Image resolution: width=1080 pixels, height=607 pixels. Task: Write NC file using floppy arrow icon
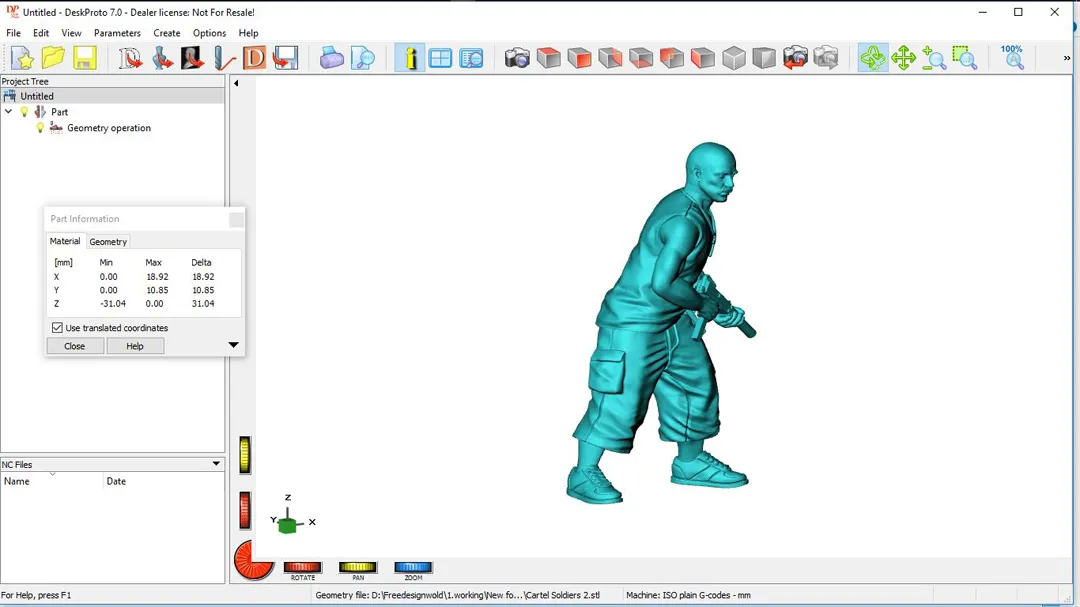[285, 58]
